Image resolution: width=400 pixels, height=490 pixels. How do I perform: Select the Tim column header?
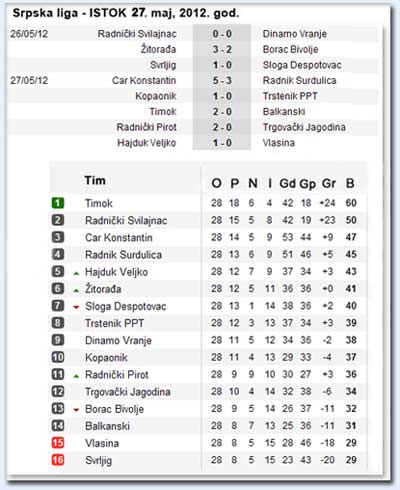(95, 181)
